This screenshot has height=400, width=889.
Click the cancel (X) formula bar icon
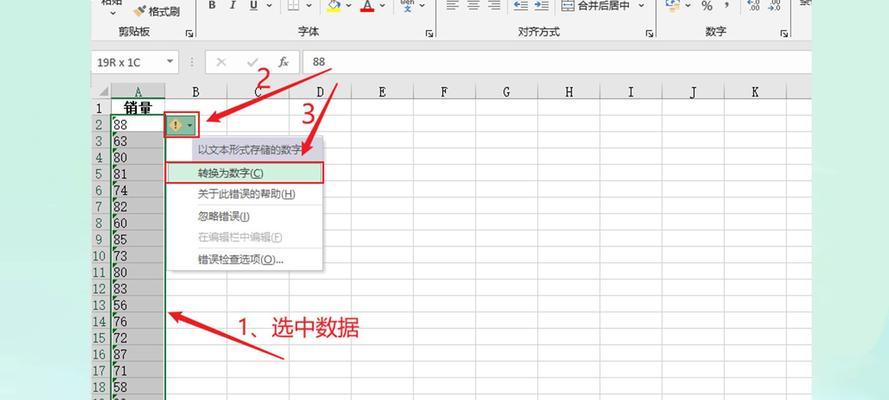click(x=221, y=62)
